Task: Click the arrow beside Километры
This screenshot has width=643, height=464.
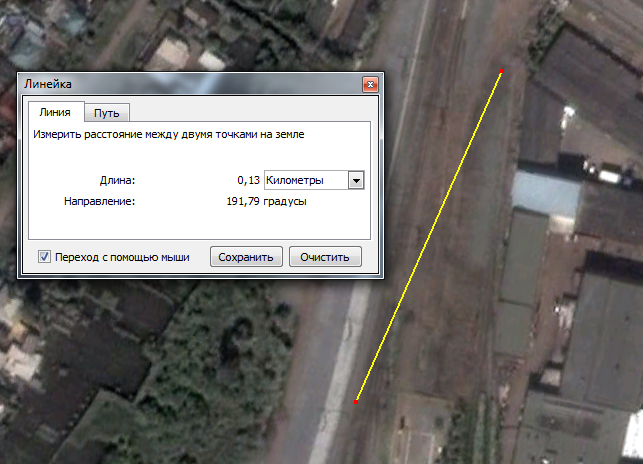Action: tap(355, 180)
